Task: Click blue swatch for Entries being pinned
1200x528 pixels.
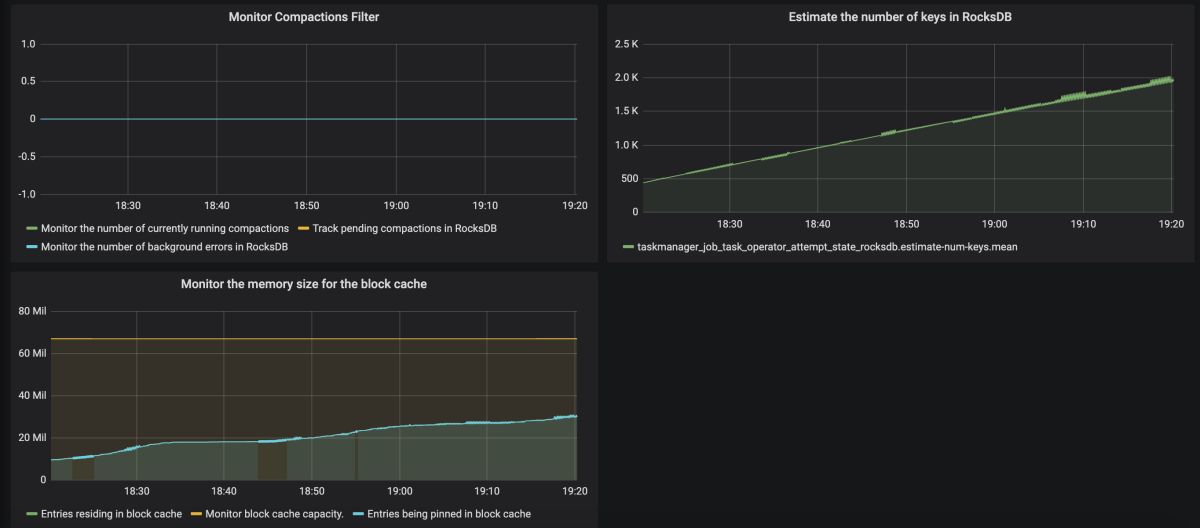Action: pyautogui.click(x=356, y=515)
